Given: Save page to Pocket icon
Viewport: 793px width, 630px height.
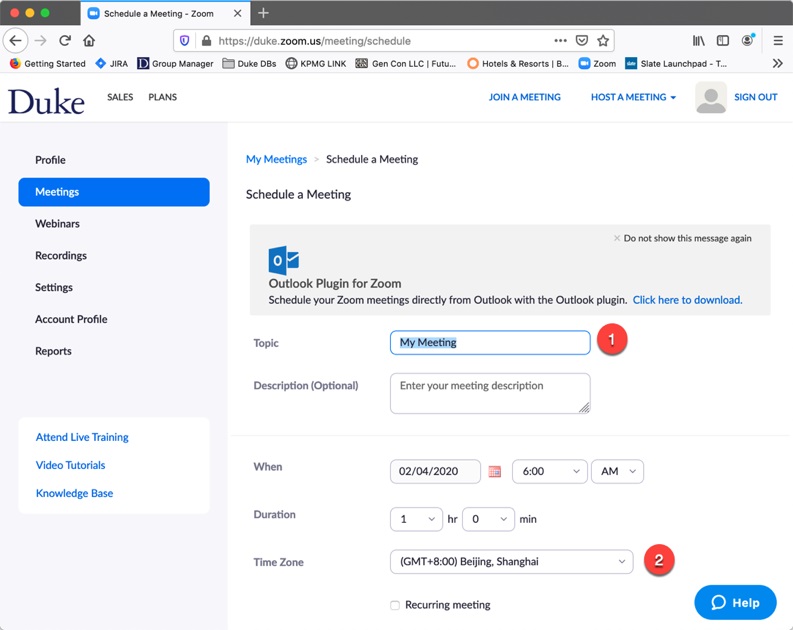Looking at the screenshot, I should click(582, 40).
